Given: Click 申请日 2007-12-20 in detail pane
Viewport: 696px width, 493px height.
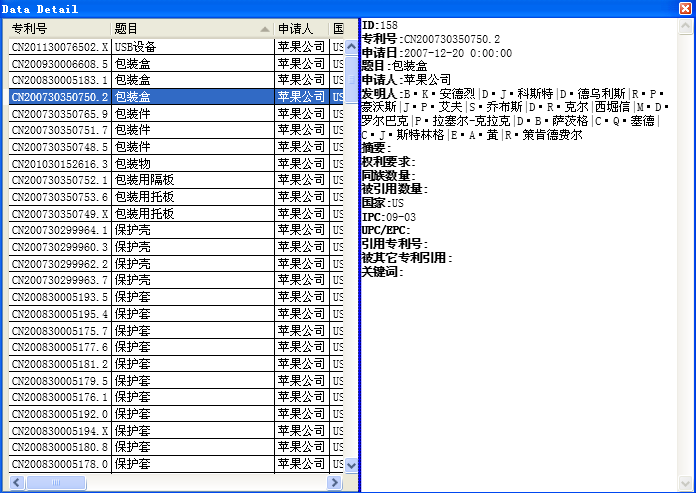Looking at the screenshot, I should click(x=437, y=53).
